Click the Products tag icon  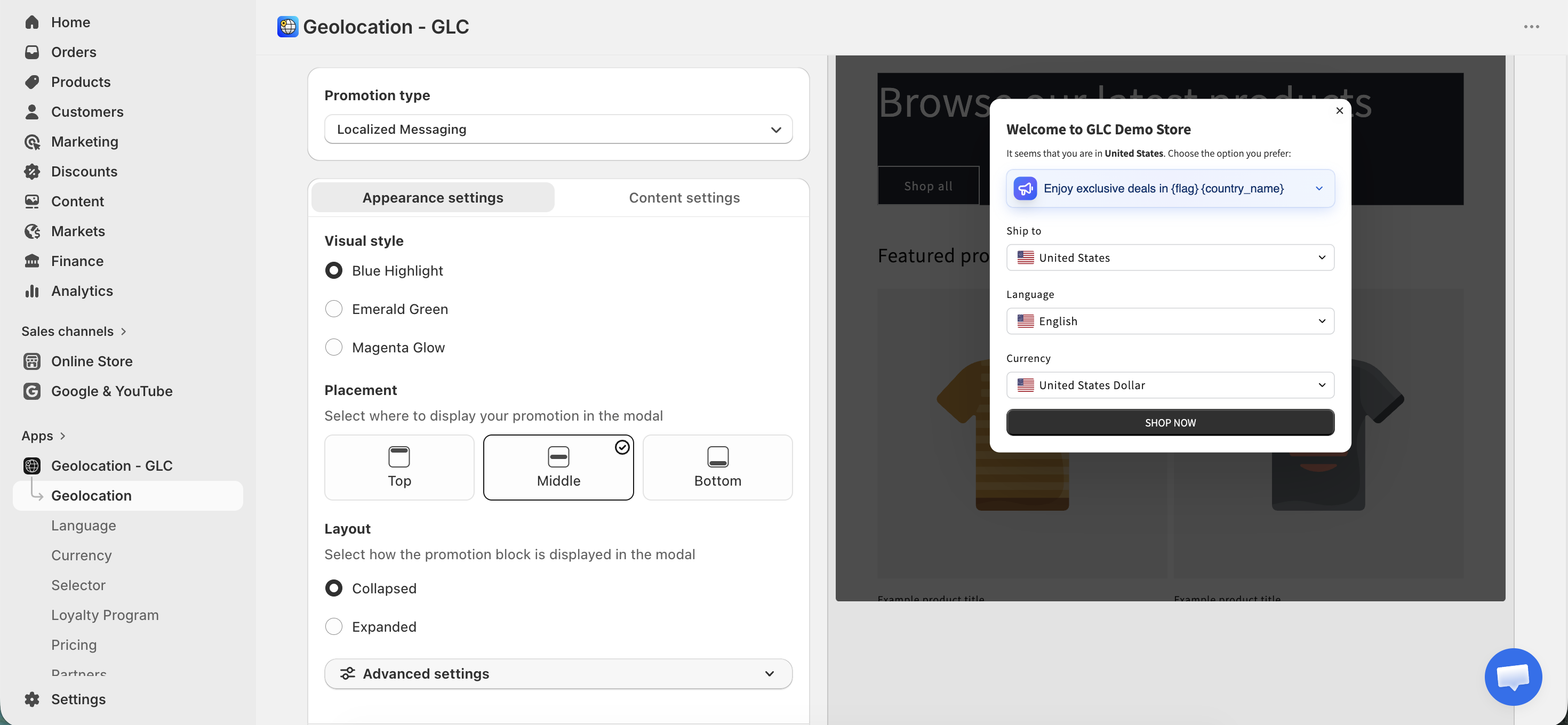click(x=31, y=82)
